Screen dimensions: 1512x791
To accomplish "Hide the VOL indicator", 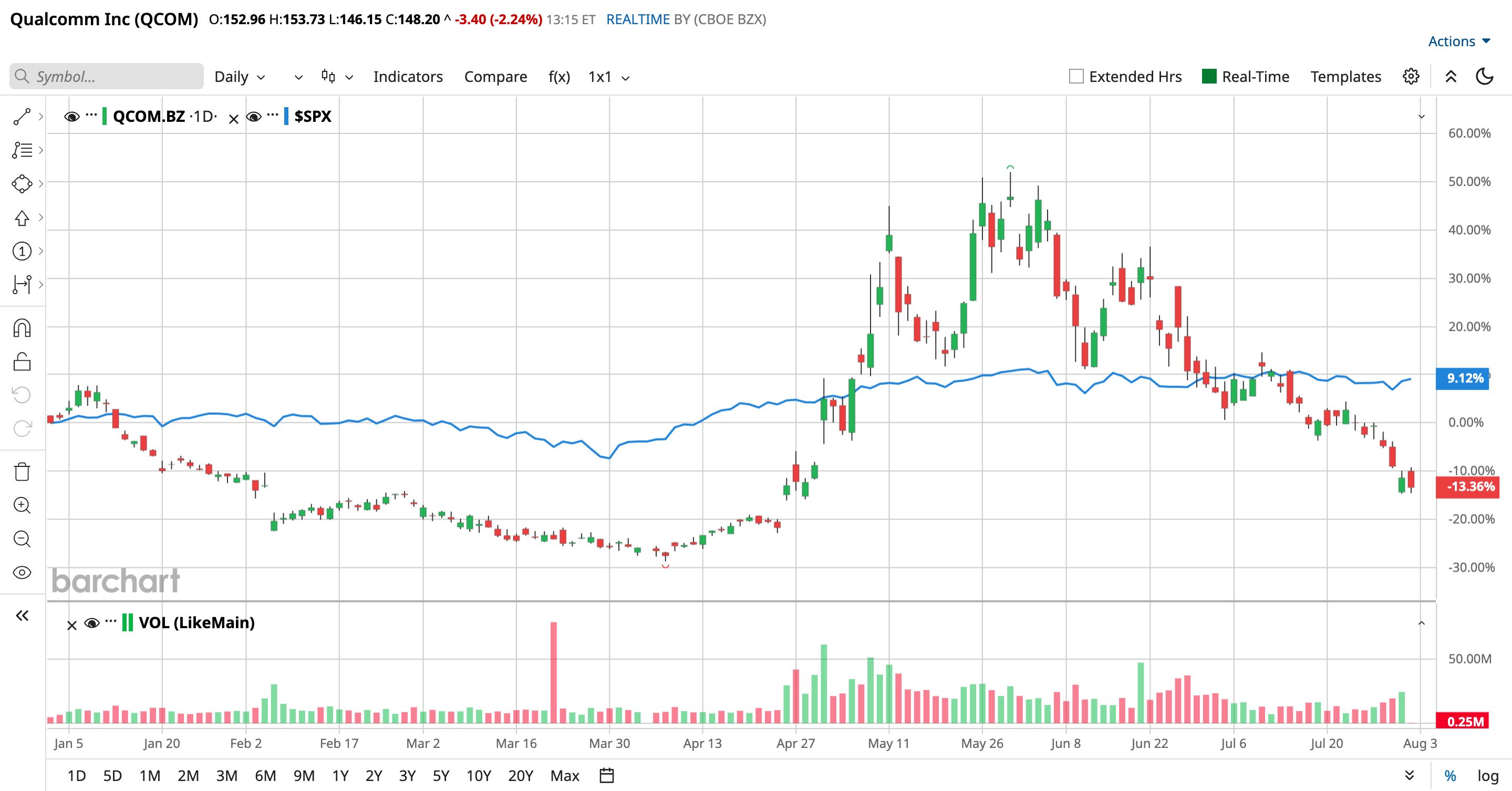I will click(91, 622).
